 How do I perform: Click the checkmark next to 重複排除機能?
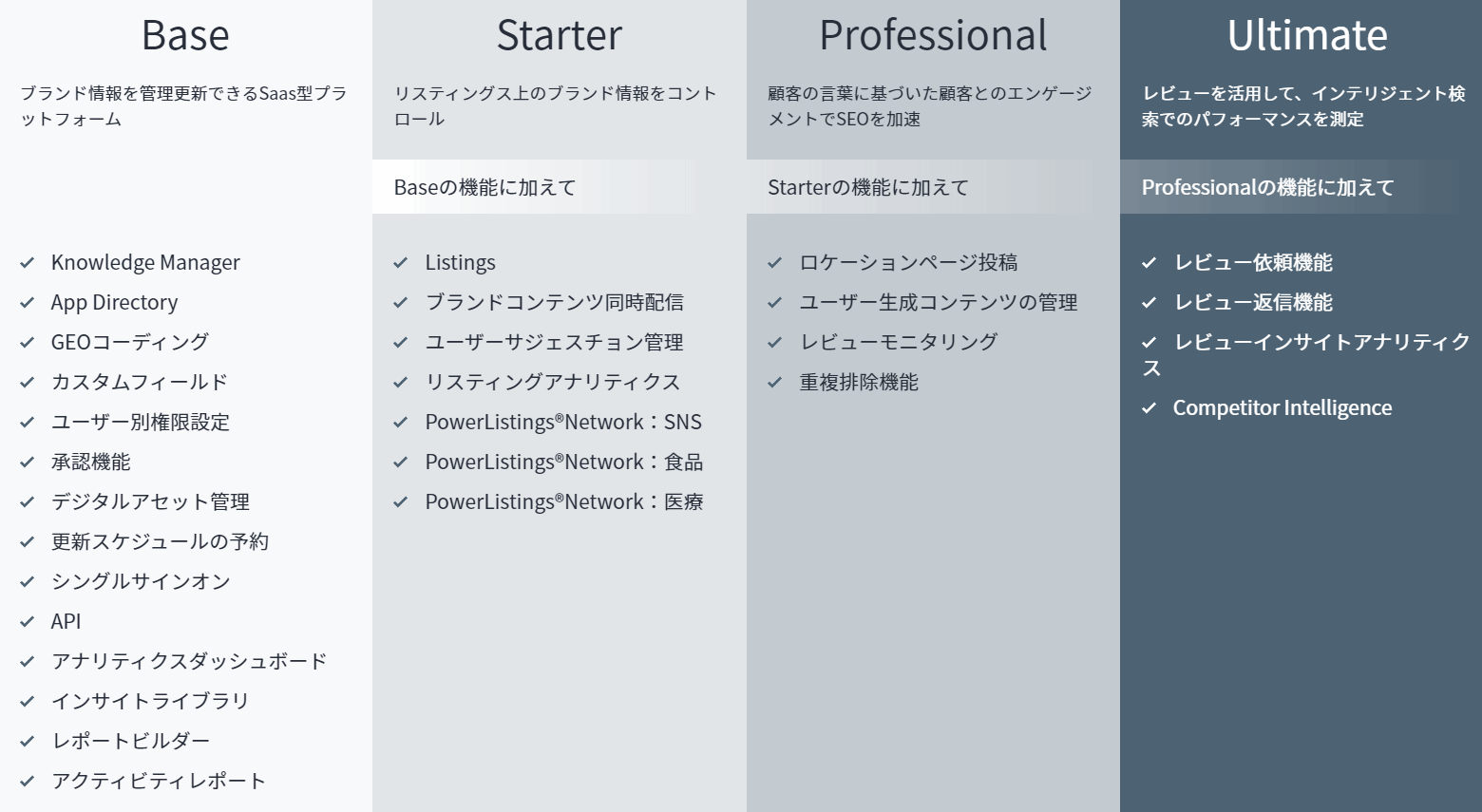775,383
